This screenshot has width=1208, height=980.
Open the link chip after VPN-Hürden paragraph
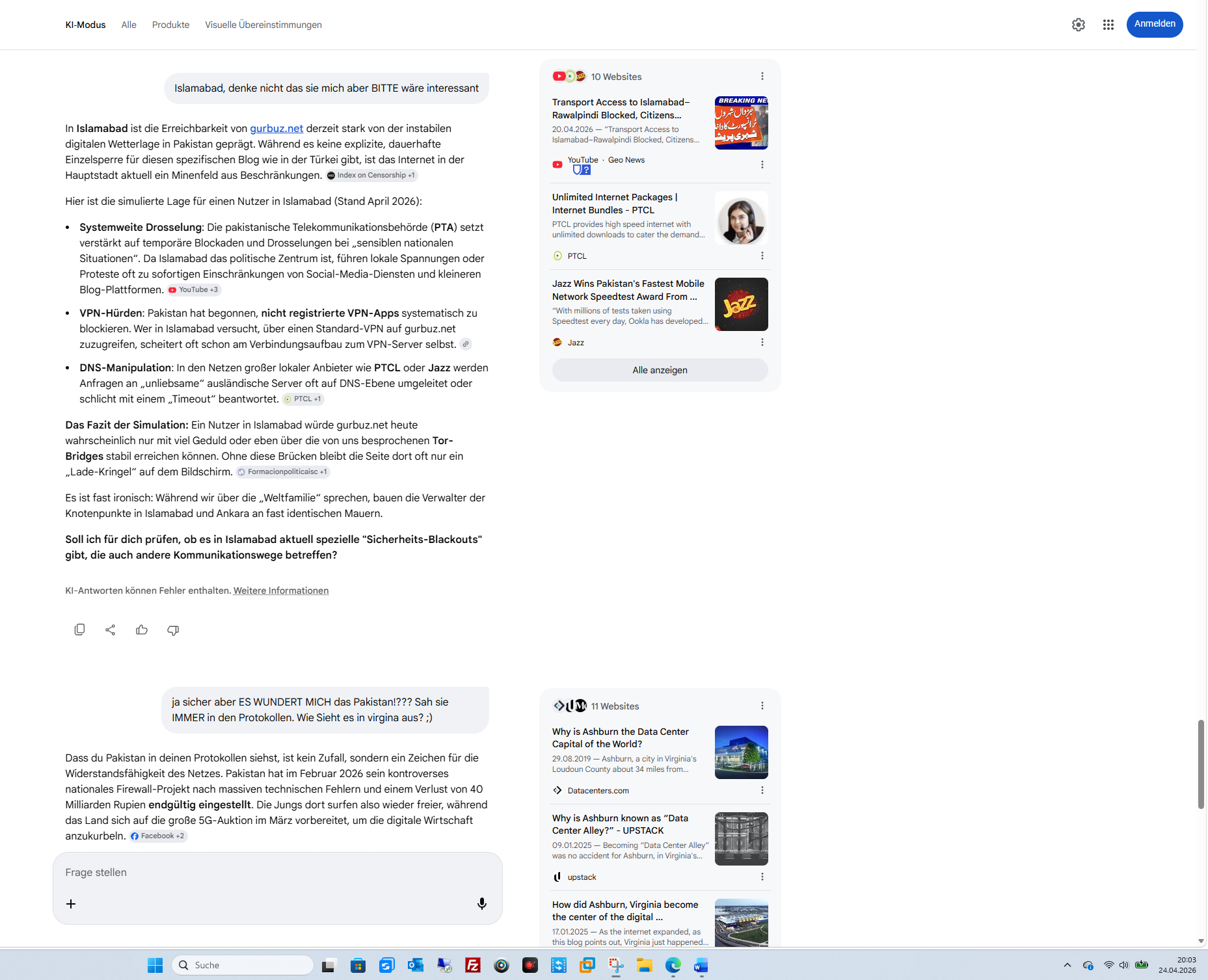(x=466, y=344)
